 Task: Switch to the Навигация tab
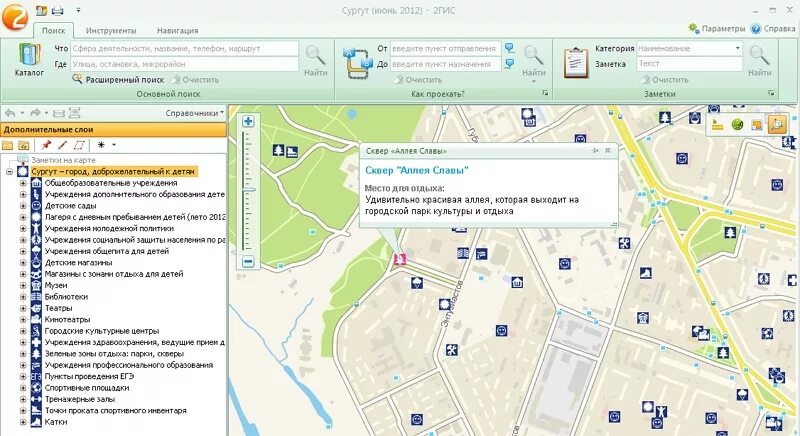pyautogui.click(x=178, y=31)
